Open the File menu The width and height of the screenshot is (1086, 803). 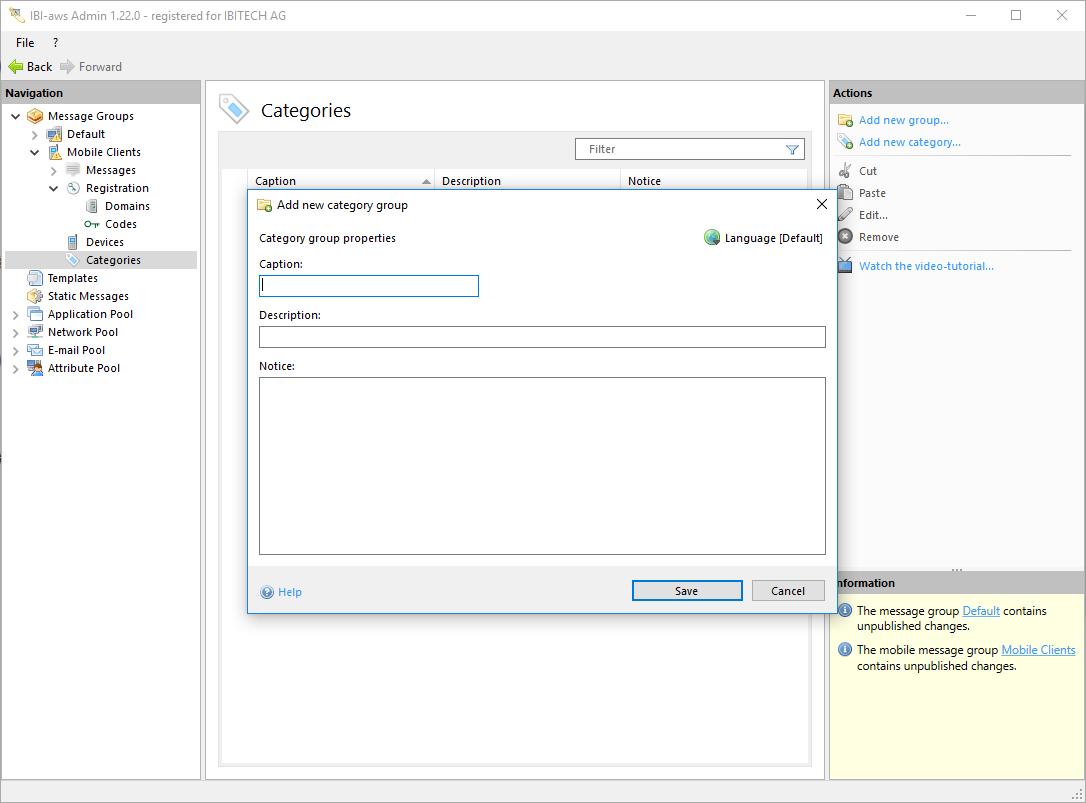click(x=25, y=43)
